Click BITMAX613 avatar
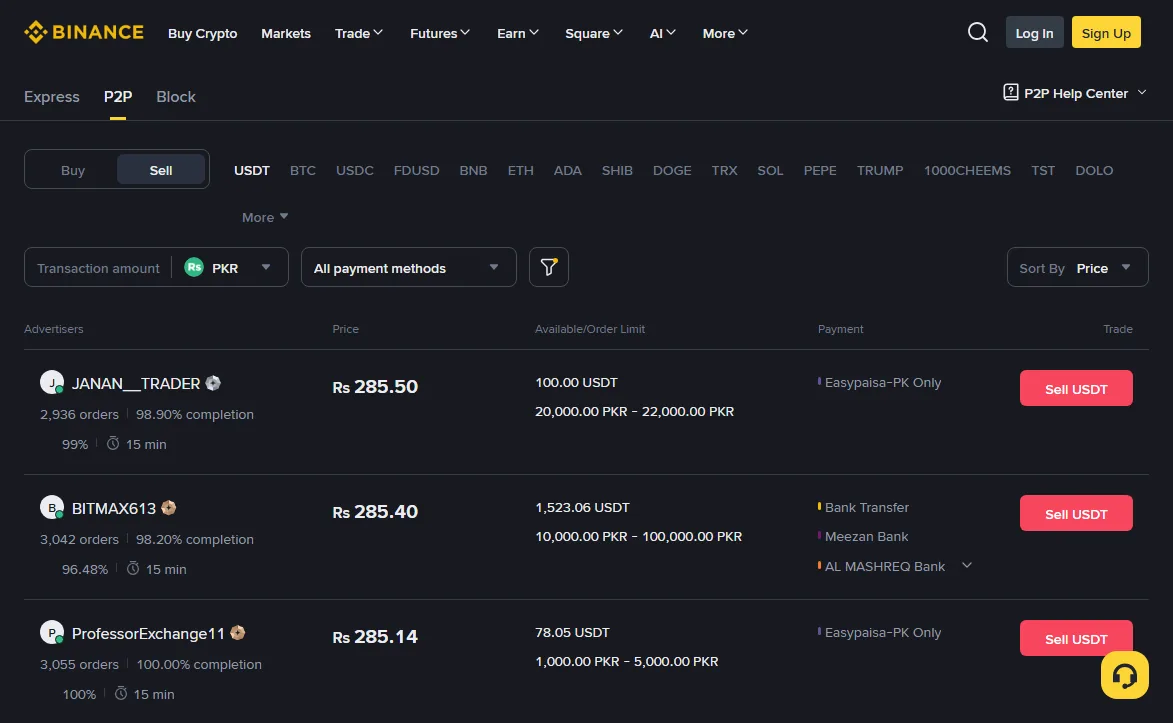Image resolution: width=1173 pixels, height=723 pixels. point(52,507)
